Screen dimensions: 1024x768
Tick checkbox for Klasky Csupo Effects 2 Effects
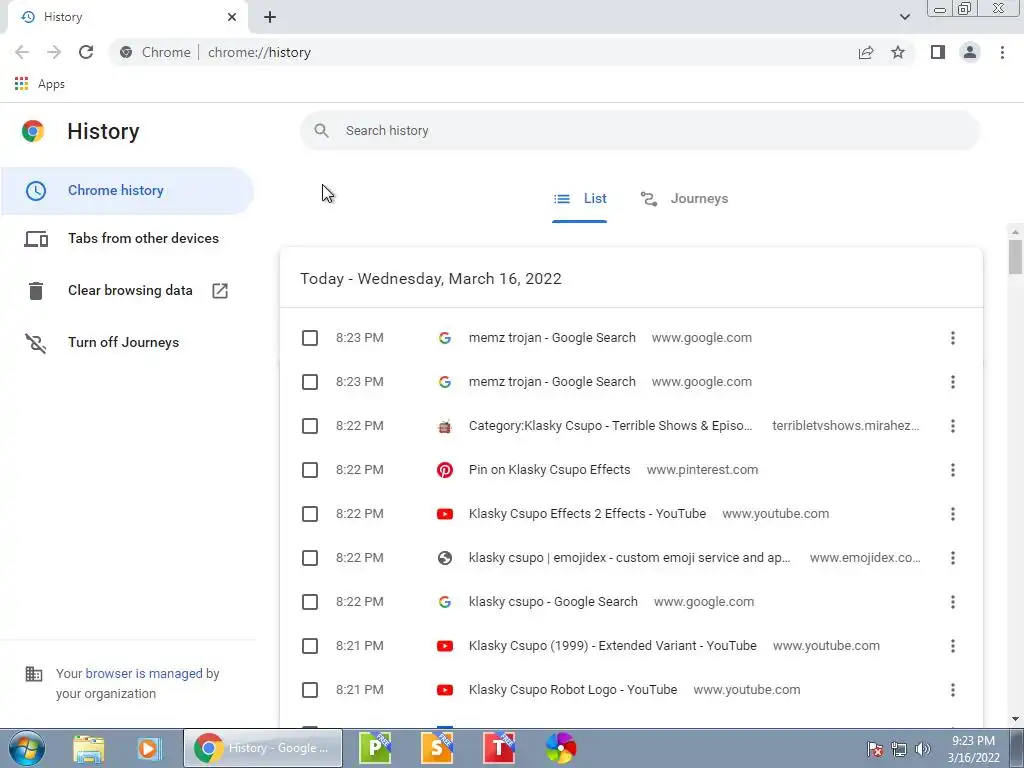click(x=310, y=514)
